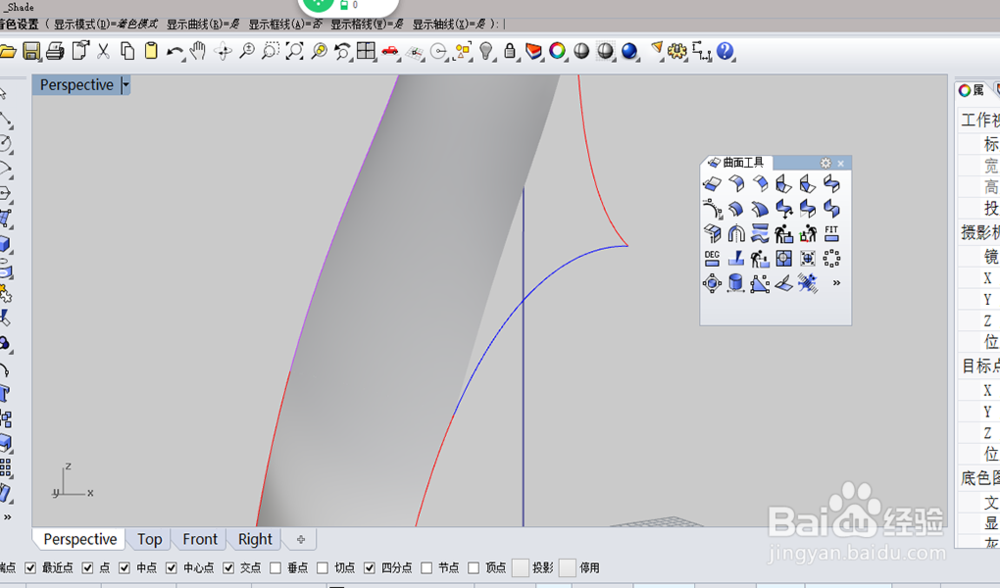Click the Save file floppy disk icon
This screenshot has width=1000, height=588.
(x=31, y=51)
